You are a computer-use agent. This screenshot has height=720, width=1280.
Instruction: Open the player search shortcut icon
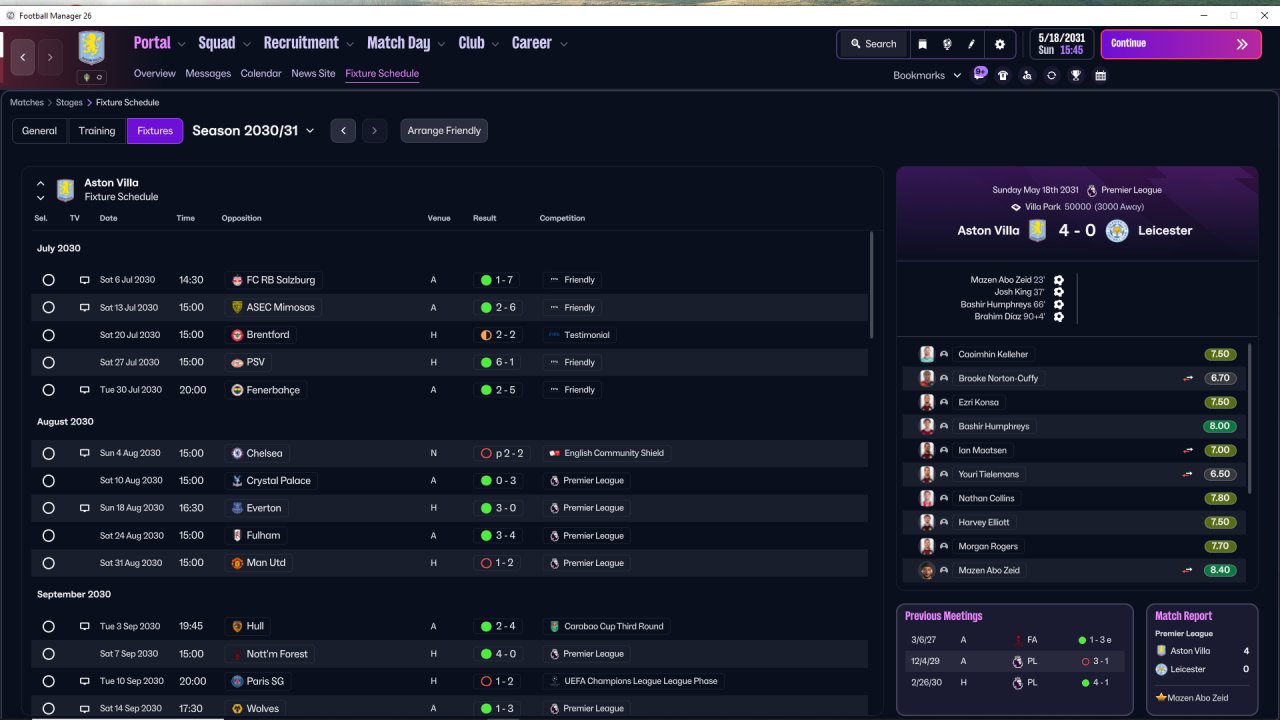pyautogui.click(x=1027, y=75)
